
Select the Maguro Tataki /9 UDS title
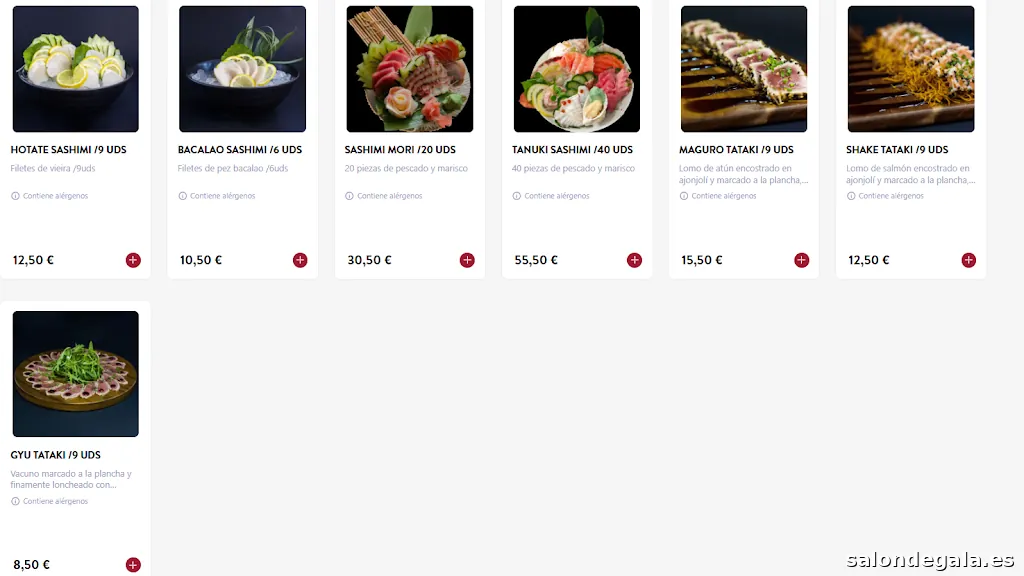(x=736, y=150)
